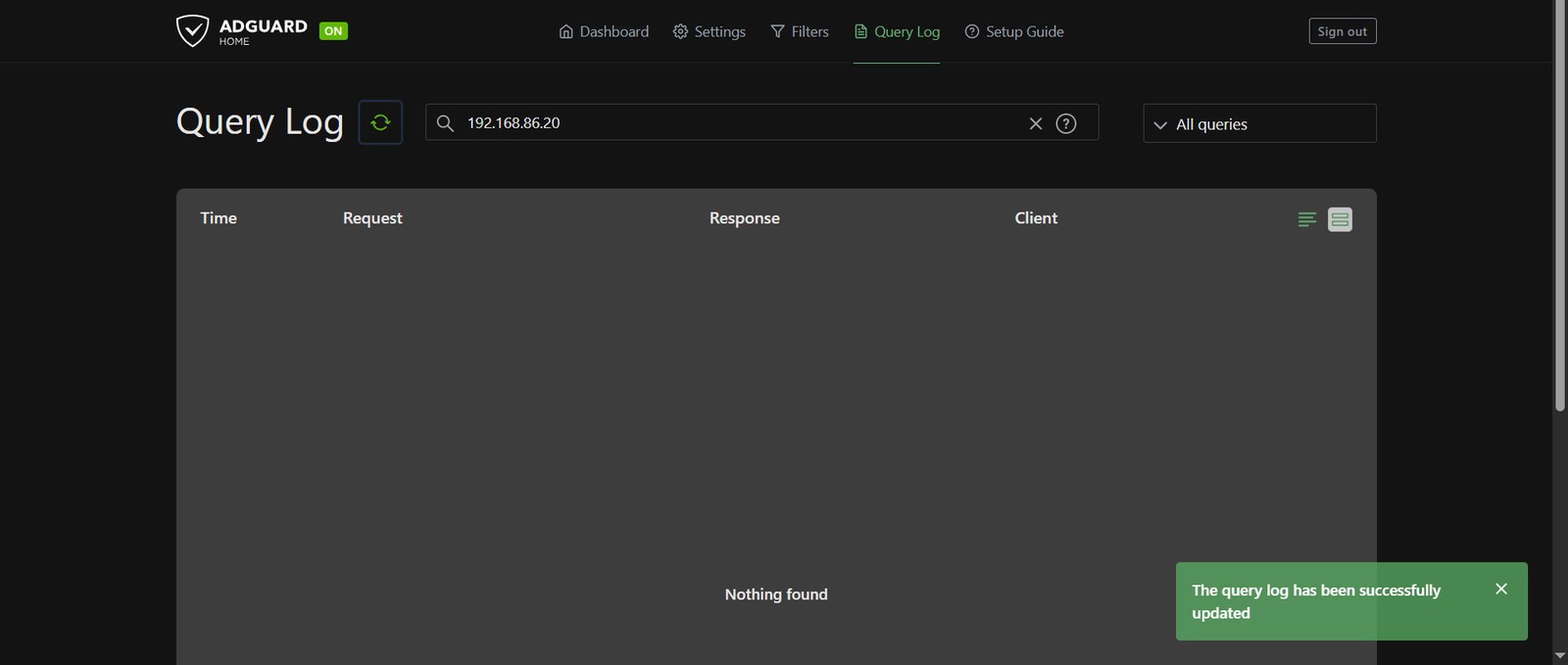This screenshot has width=1568, height=665.
Task: Refresh the query log
Action: (380, 122)
